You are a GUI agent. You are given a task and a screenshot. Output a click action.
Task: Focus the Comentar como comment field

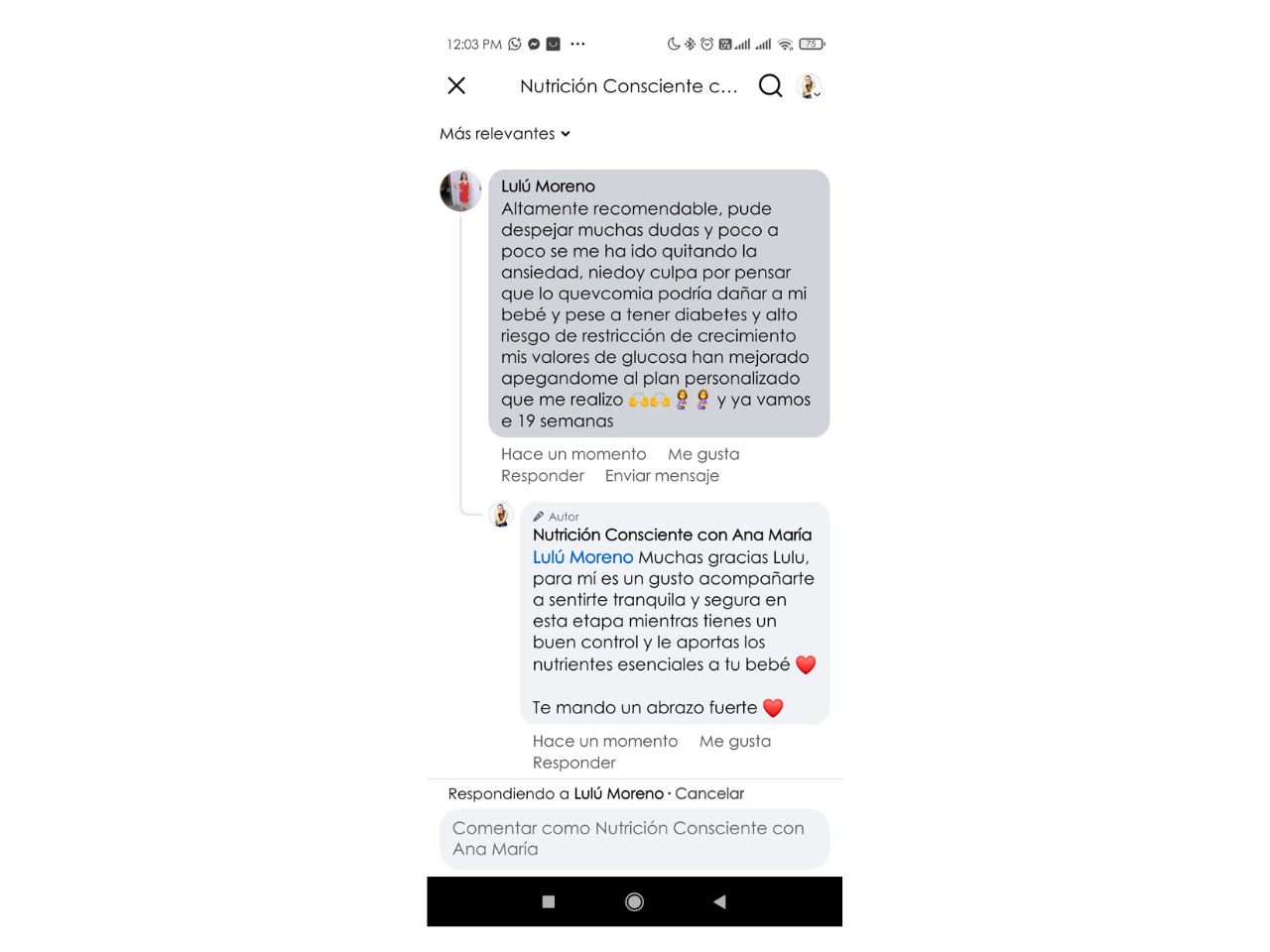635,839
